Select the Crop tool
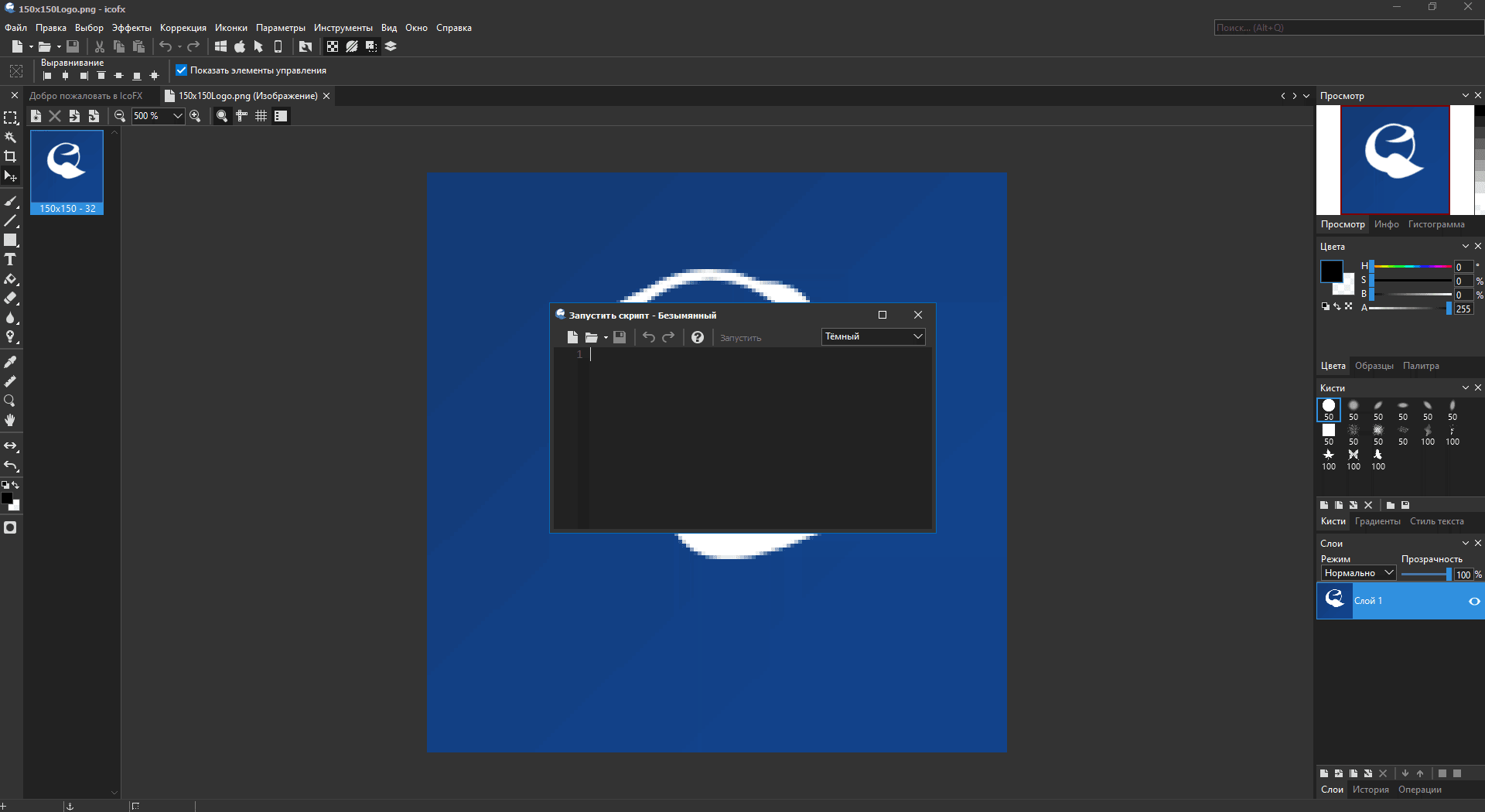 coord(10,156)
